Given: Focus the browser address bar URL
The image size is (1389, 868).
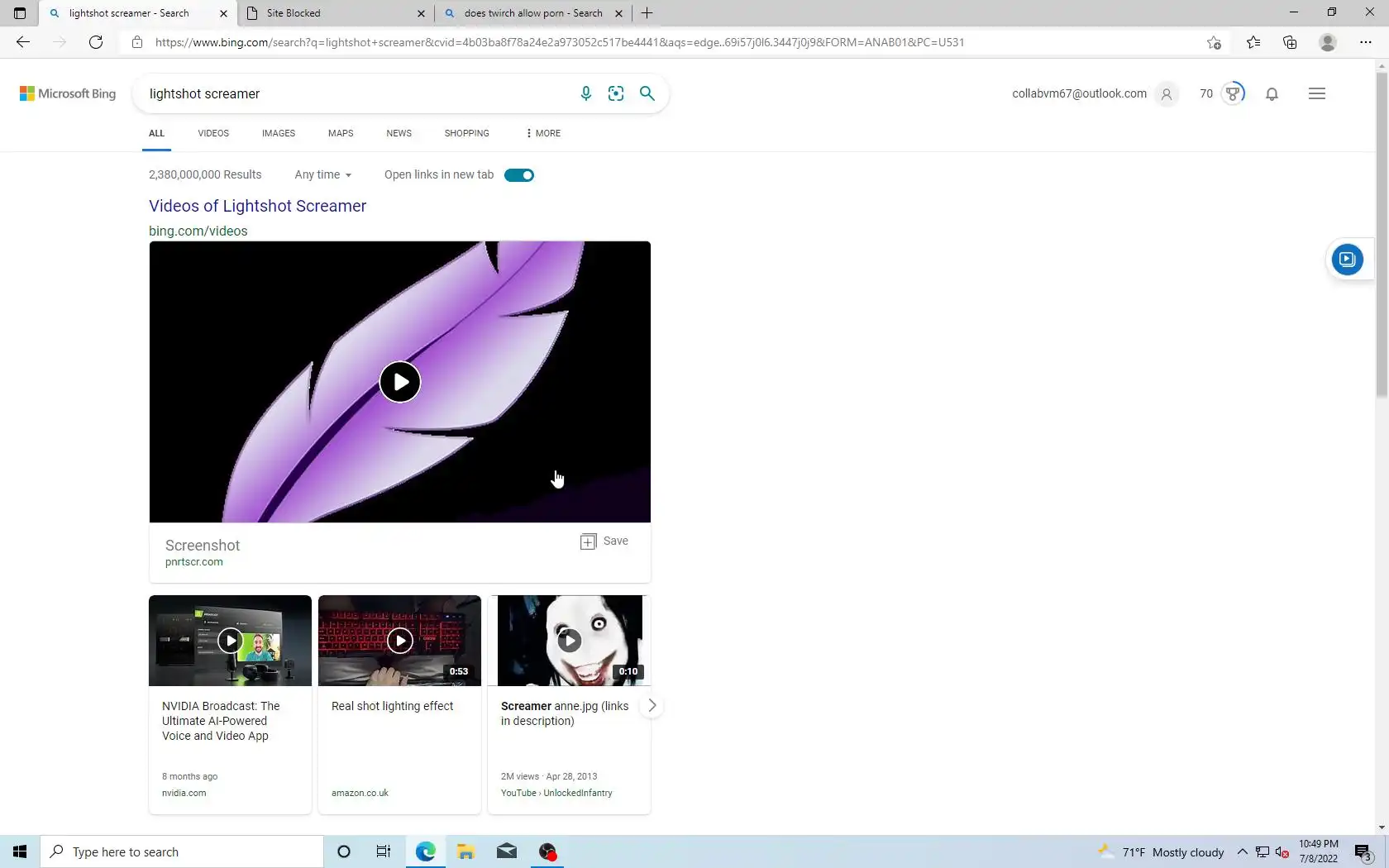Looking at the screenshot, I should click(560, 42).
